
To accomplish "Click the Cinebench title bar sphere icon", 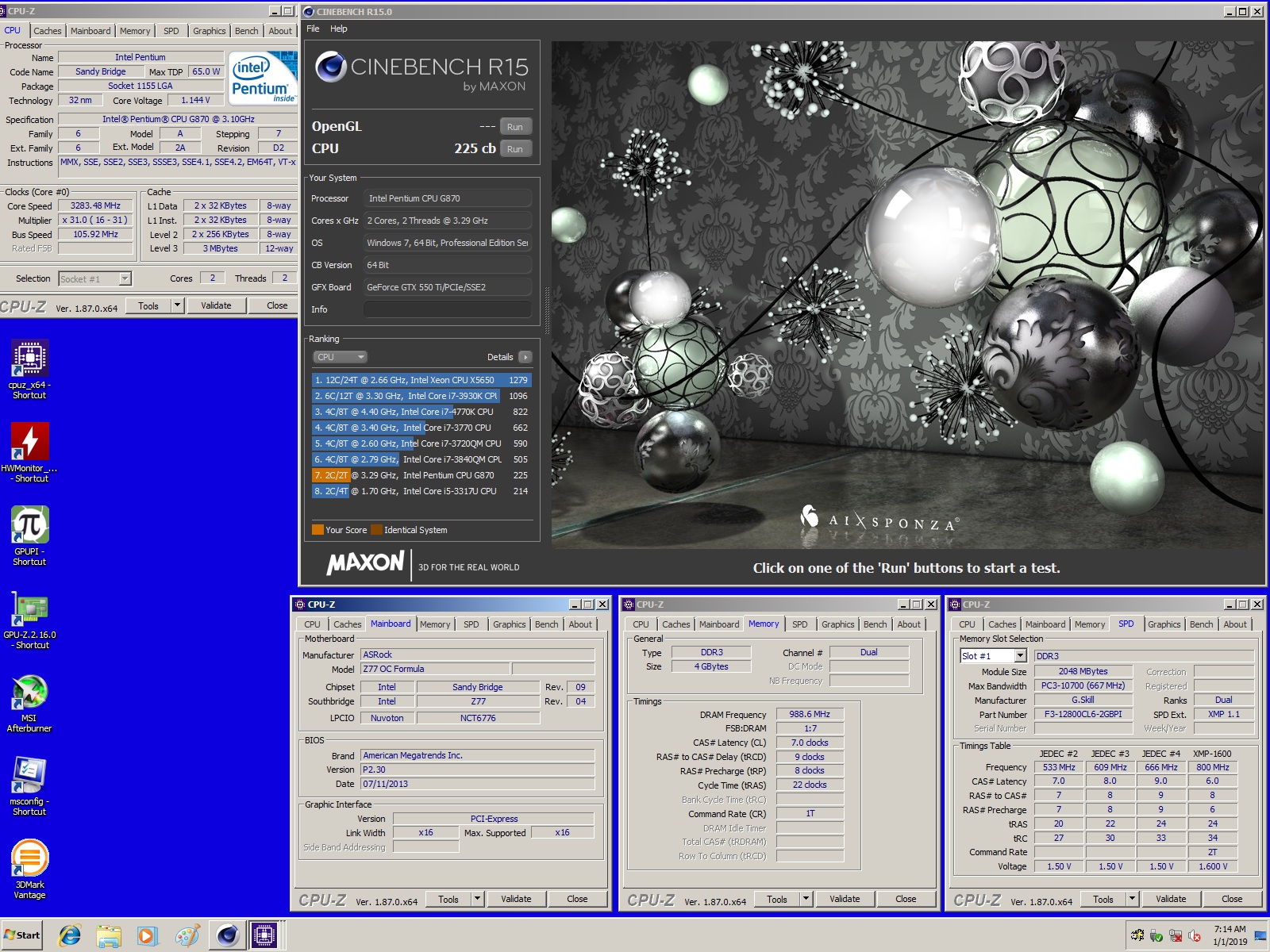I will (x=310, y=12).
